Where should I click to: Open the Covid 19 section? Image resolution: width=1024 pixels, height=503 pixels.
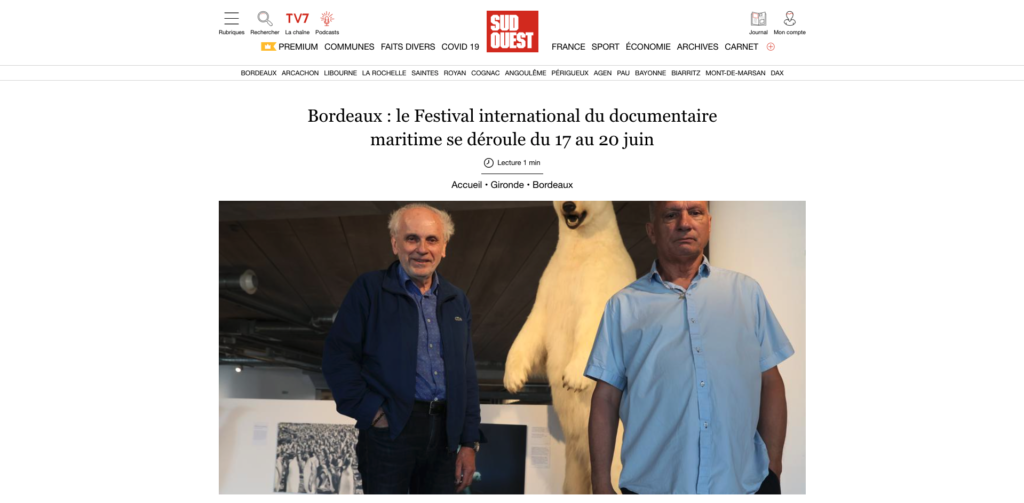coord(460,46)
